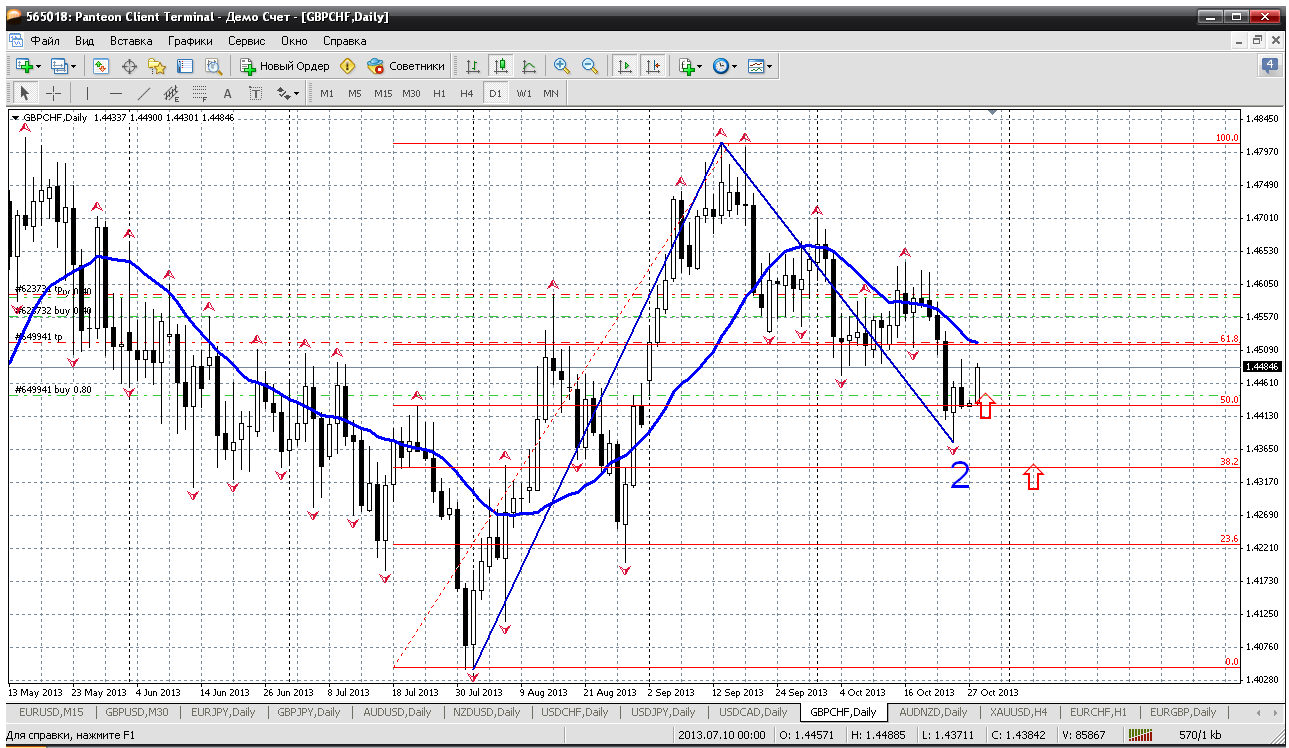Switch to the EURUSD,M15 chart tab
Image resolution: width=1289 pixels, height=748 pixels.
point(49,712)
